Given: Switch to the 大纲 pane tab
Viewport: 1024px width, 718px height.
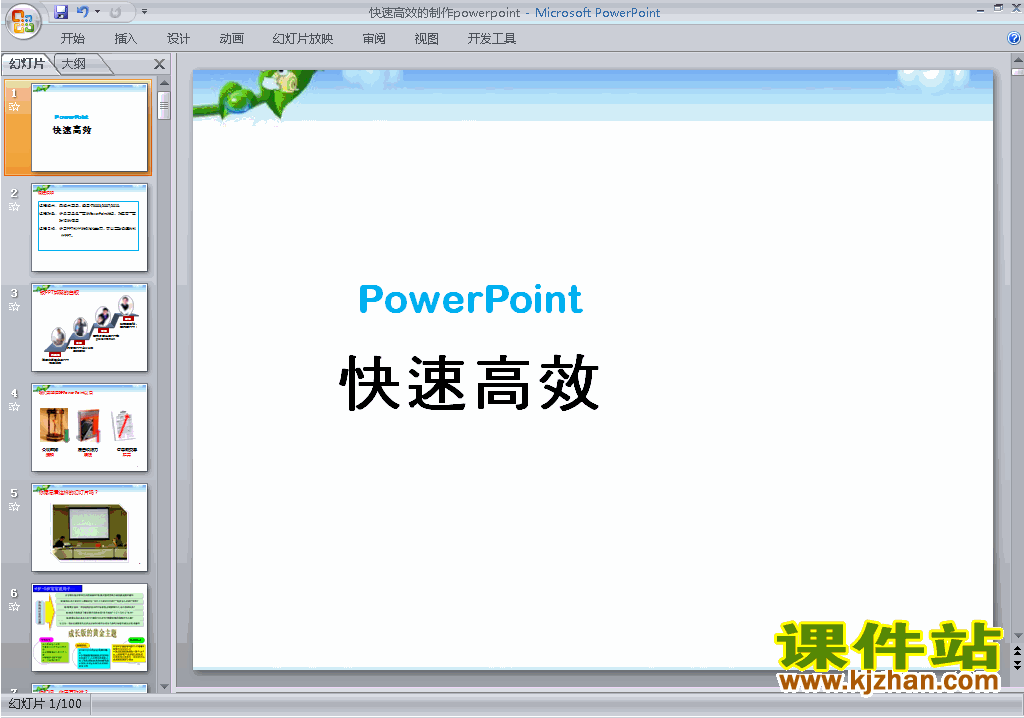Looking at the screenshot, I should [74, 63].
